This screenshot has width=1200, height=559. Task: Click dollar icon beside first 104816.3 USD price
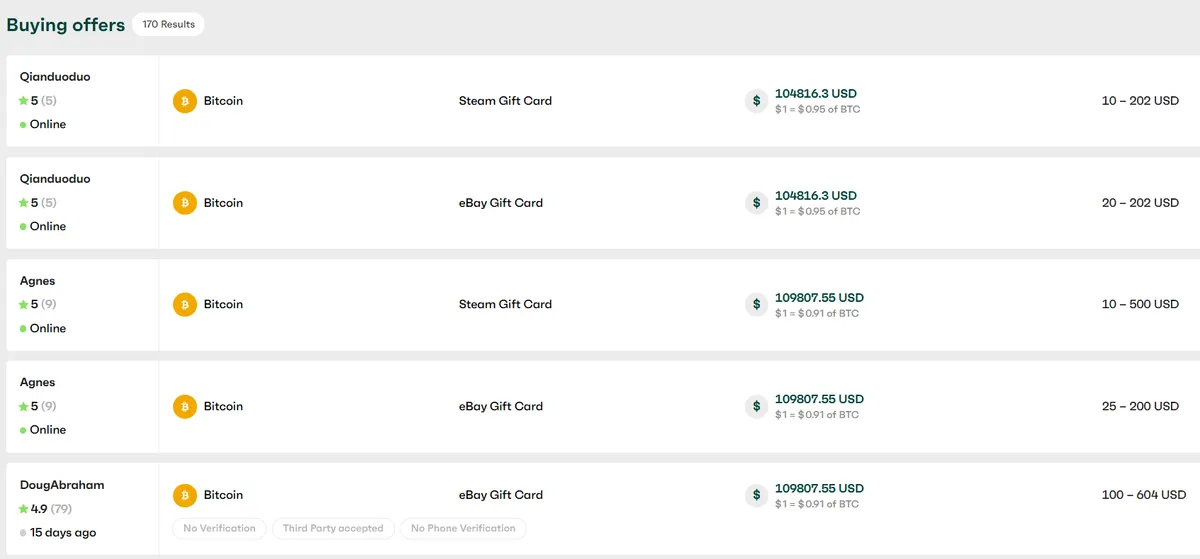coord(756,101)
